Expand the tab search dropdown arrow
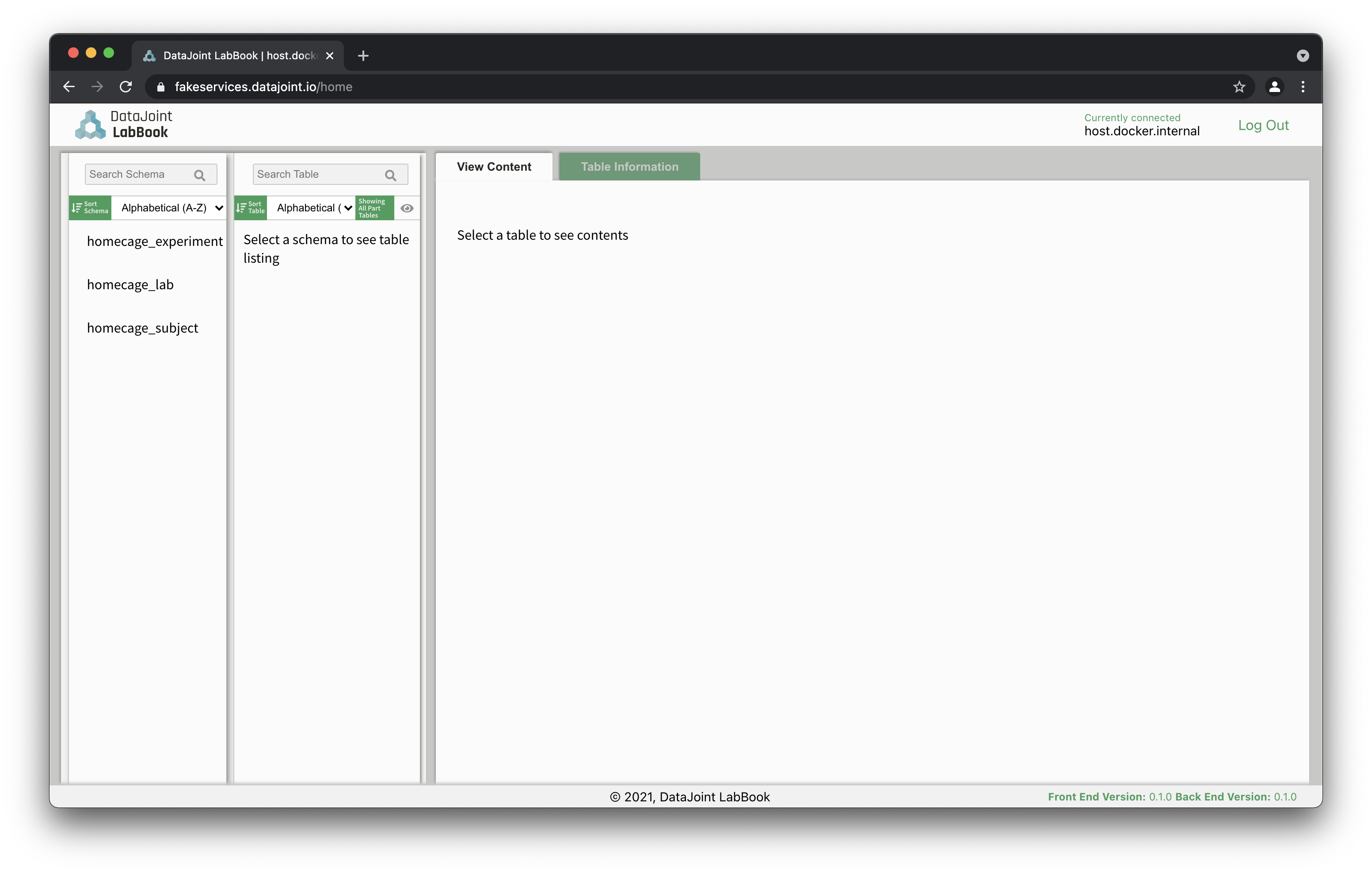 coord(1303,55)
